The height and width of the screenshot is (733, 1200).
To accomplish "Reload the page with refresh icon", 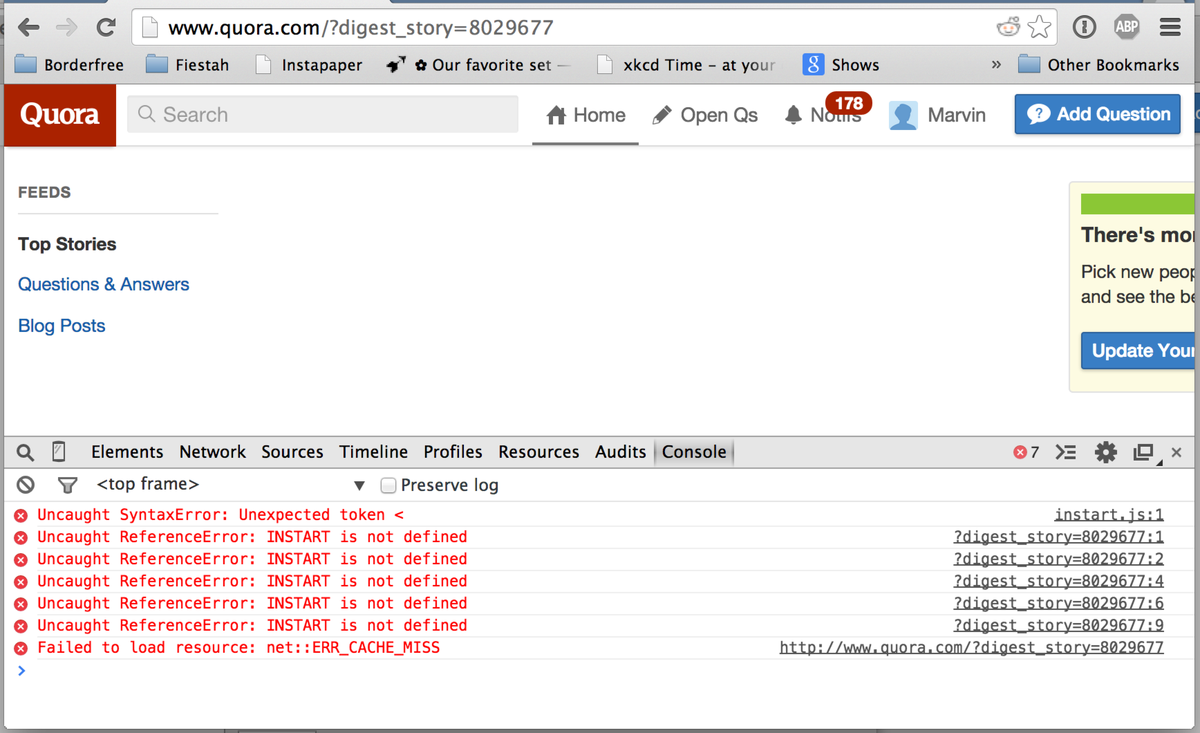I will 105,27.
